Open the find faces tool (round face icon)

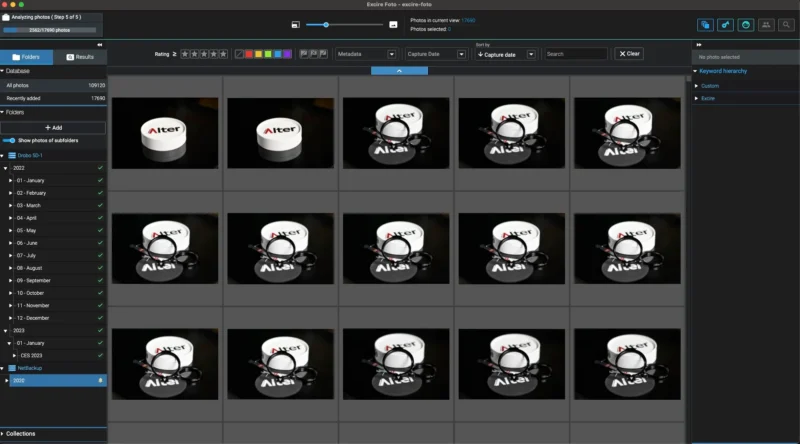(x=746, y=24)
